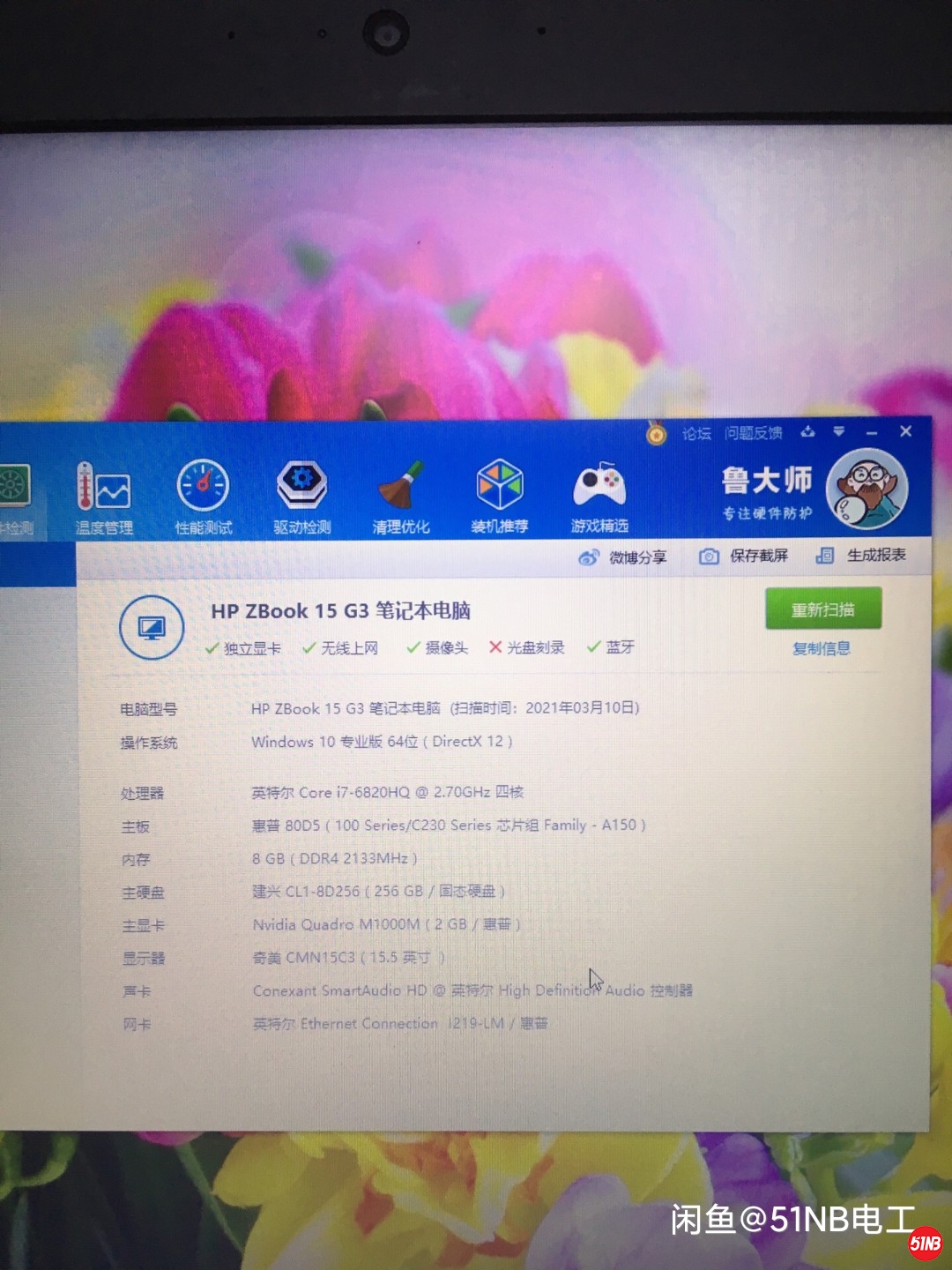
Task: Share via 微博分享
Action: click(x=622, y=557)
